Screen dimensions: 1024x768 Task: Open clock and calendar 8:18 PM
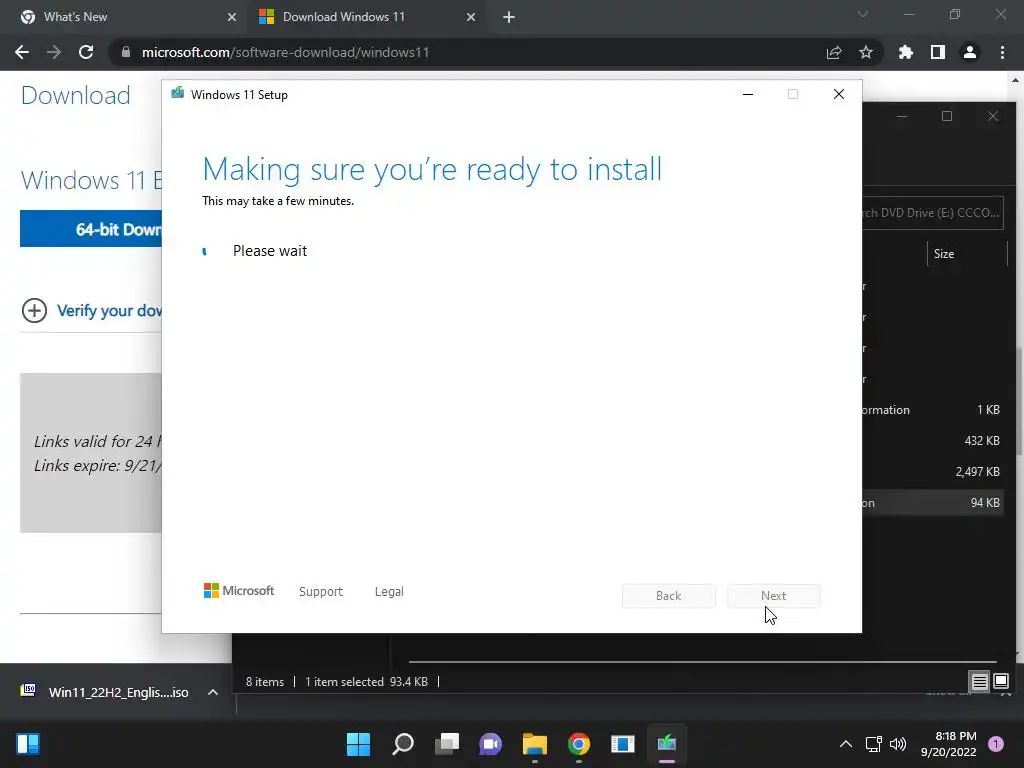(x=949, y=744)
